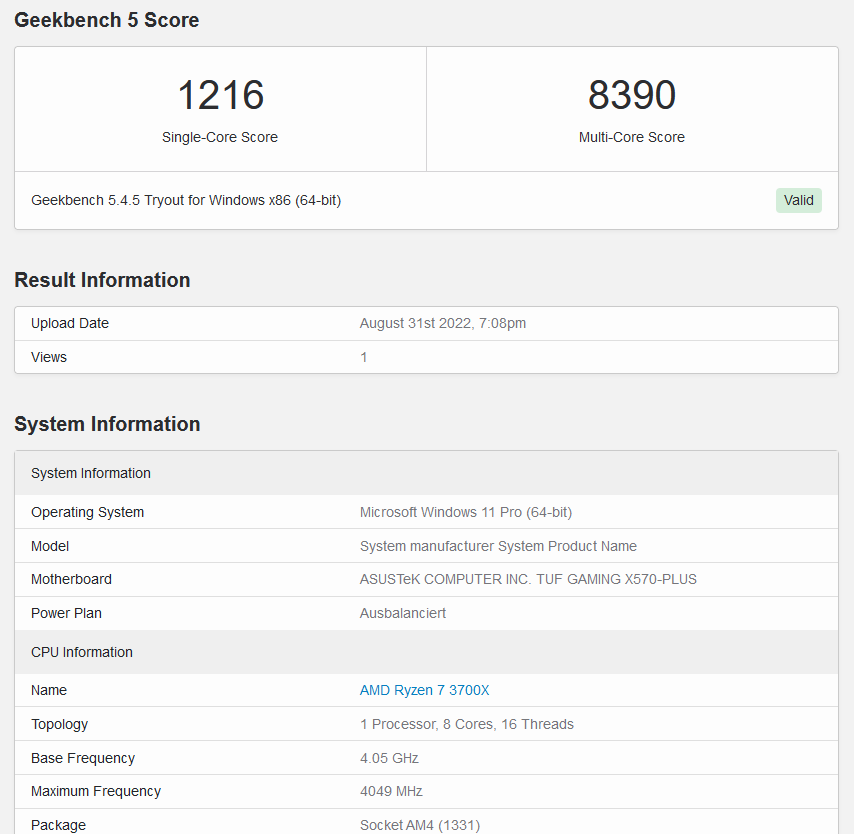
Task: Click the Package row label
Action: (58, 825)
